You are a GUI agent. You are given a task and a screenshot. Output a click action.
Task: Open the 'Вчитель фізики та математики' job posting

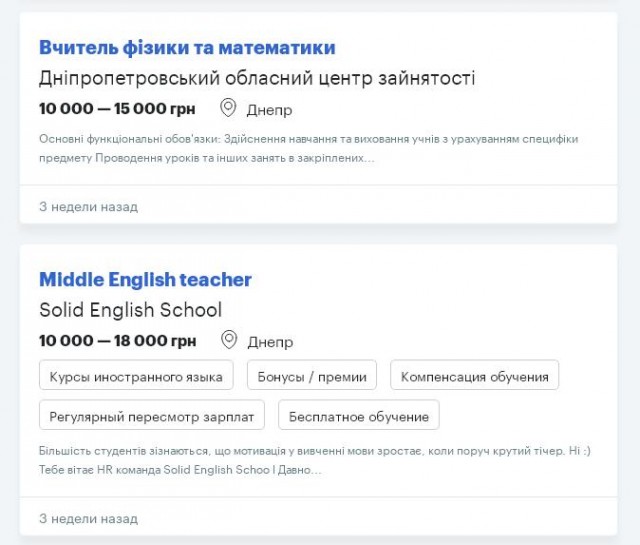(x=187, y=47)
